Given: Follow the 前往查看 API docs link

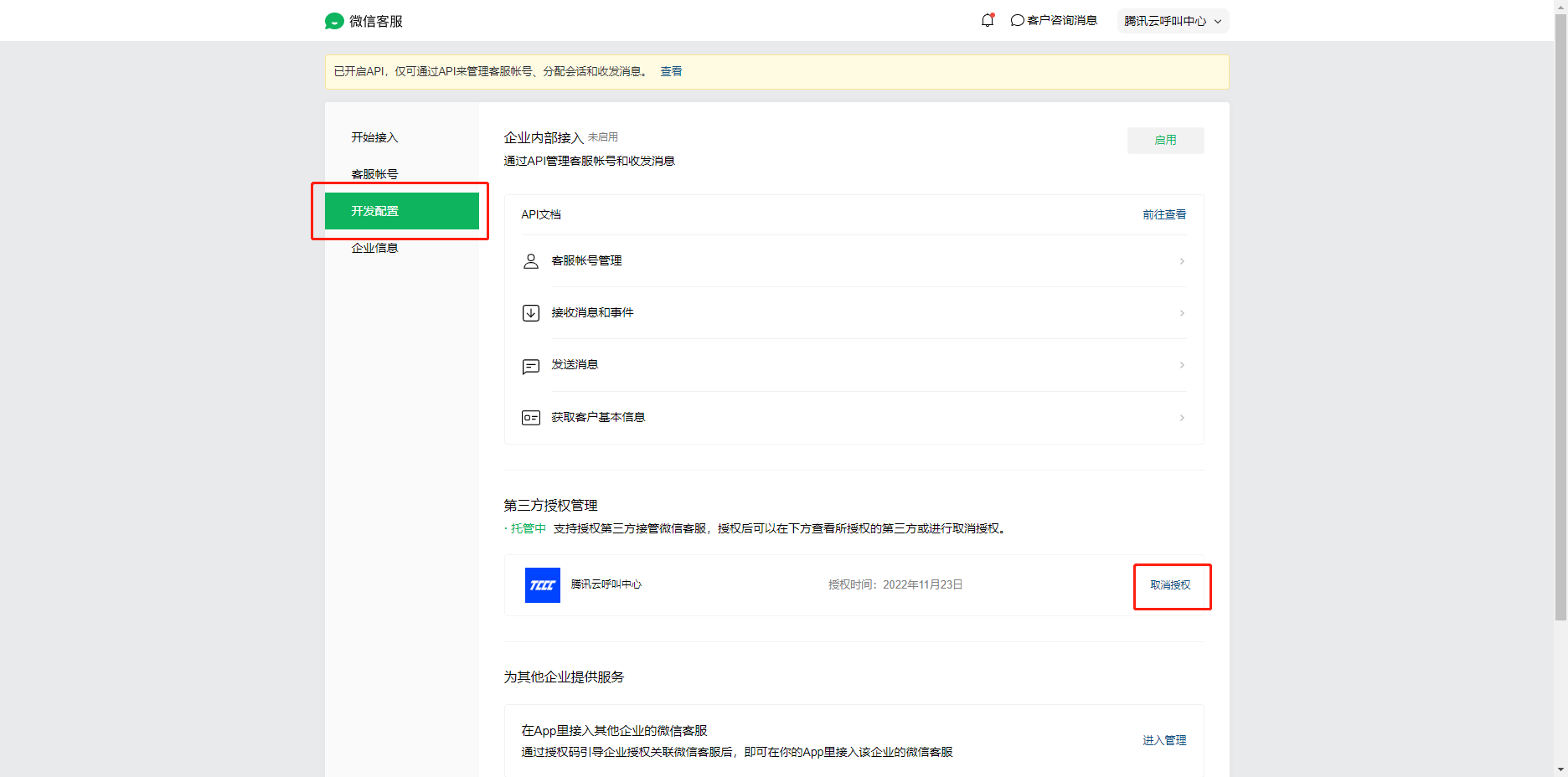Looking at the screenshot, I should [1164, 214].
